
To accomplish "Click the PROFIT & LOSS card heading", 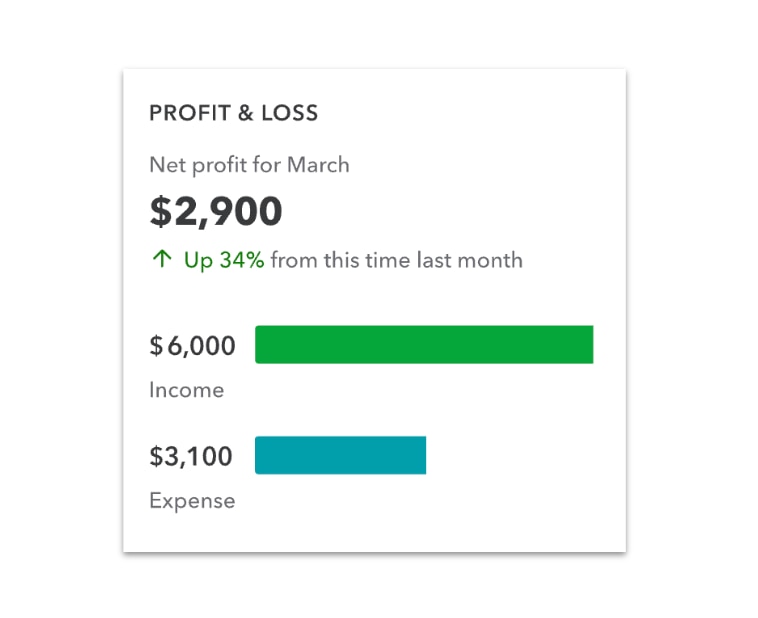I will coord(233,113).
